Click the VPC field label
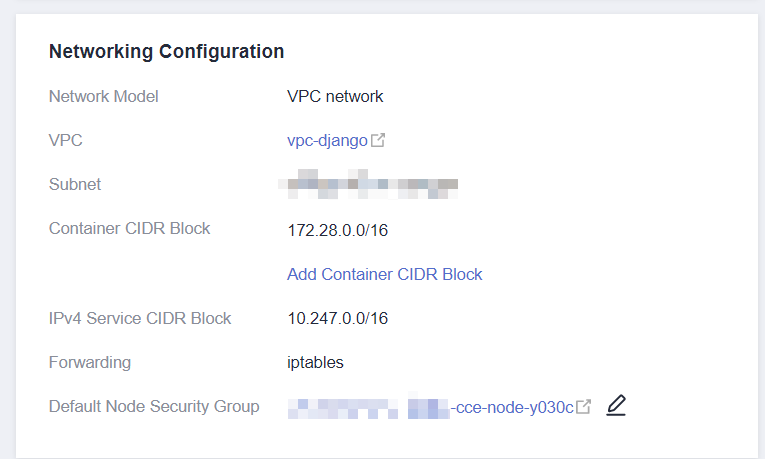Viewport: 765px width, 459px height. coord(65,141)
